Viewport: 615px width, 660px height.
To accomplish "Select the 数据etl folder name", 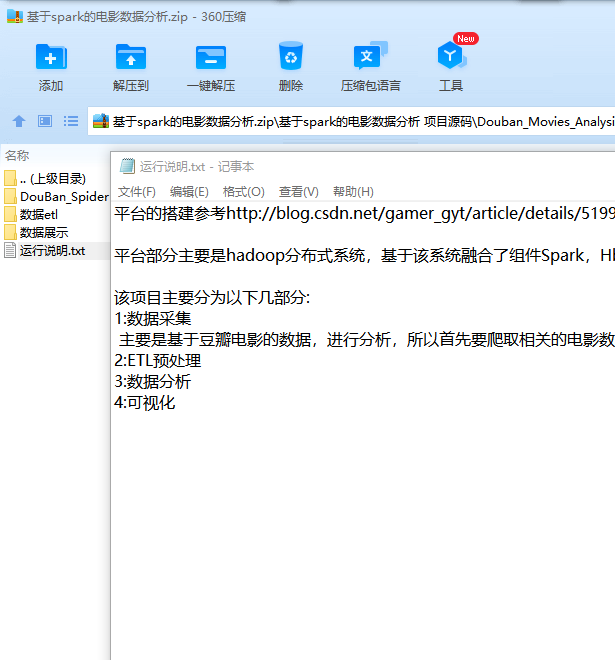I will [39, 215].
